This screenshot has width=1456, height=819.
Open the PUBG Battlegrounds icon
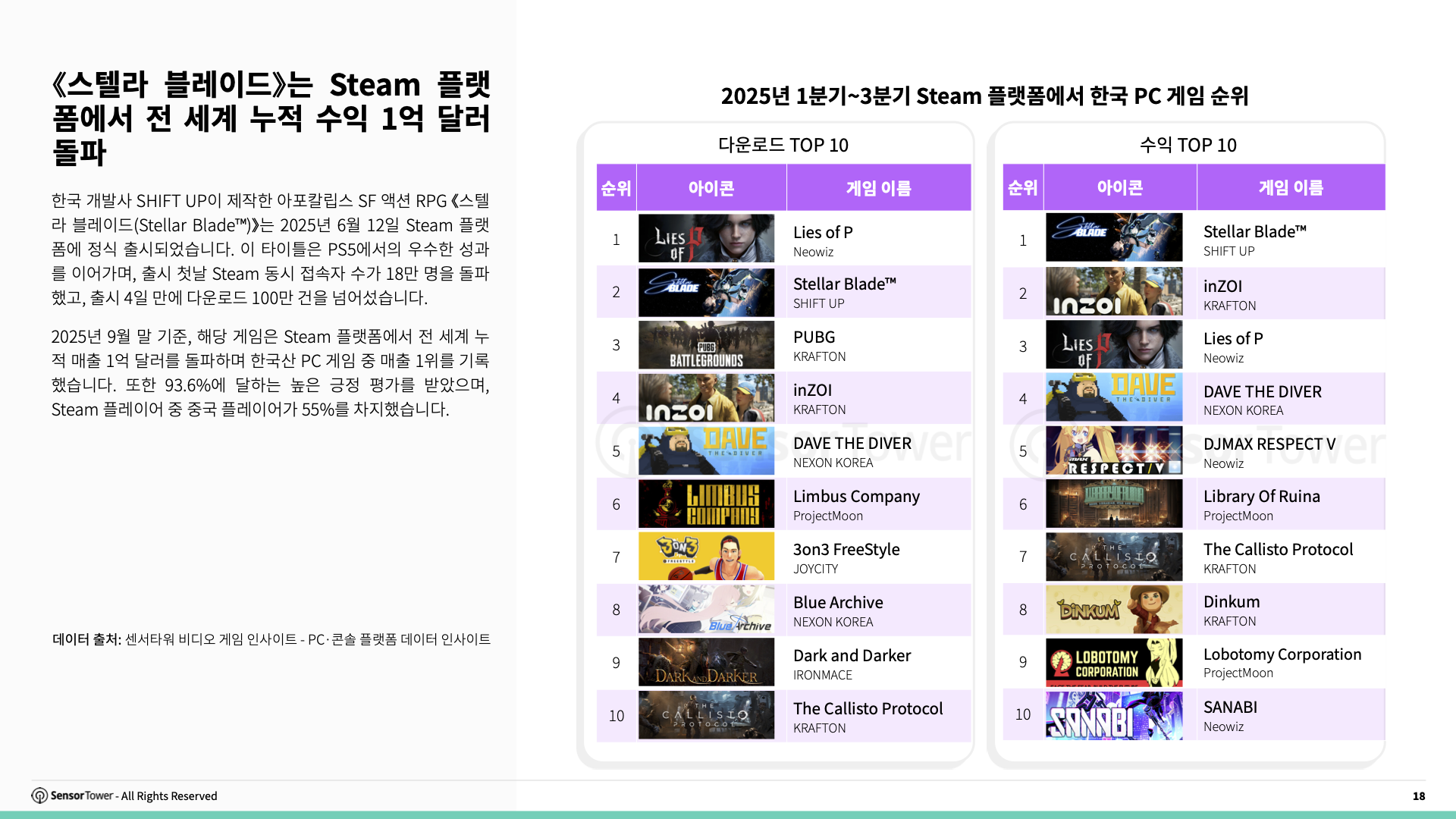(x=707, y=344)
